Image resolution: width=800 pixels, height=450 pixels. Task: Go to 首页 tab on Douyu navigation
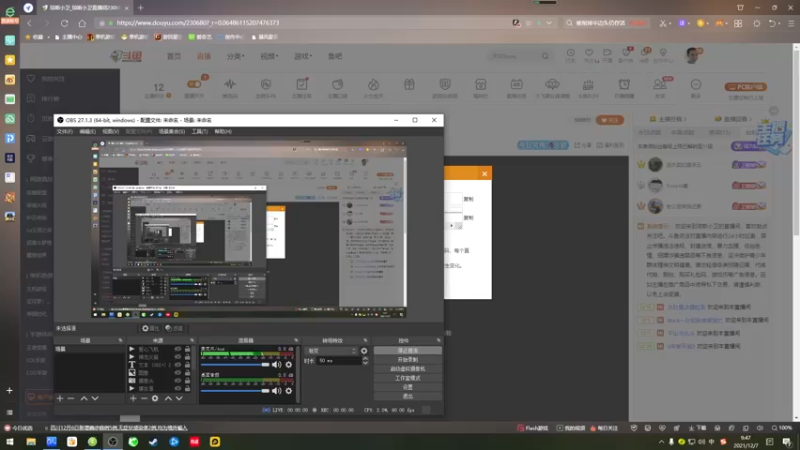pos(174,56)
